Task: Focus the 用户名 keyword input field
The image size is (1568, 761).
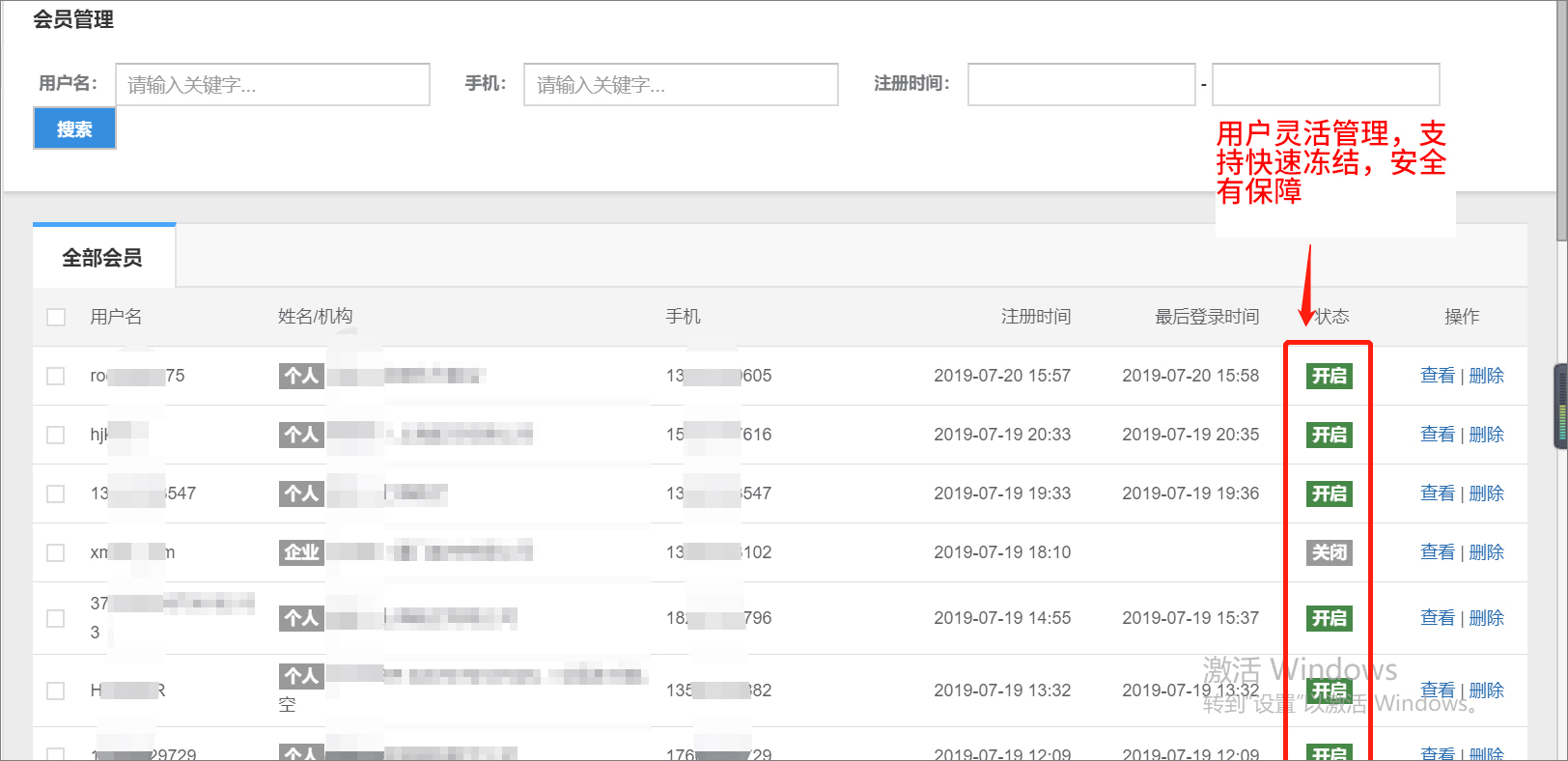Action: tap(272, 85)
